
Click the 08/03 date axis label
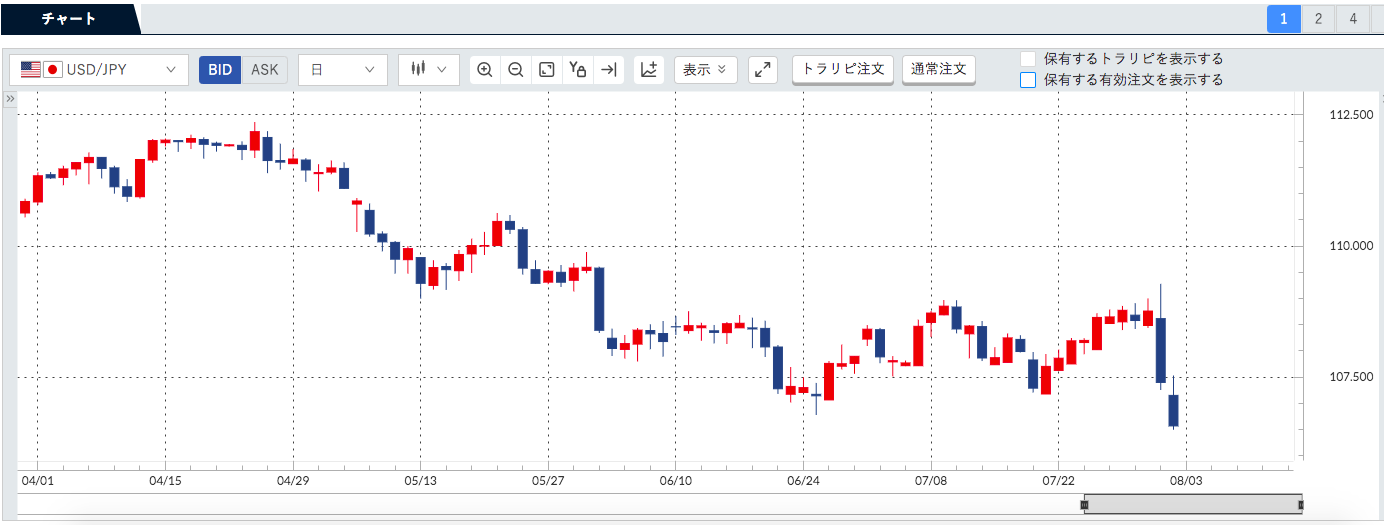[x=1187, y=481]
